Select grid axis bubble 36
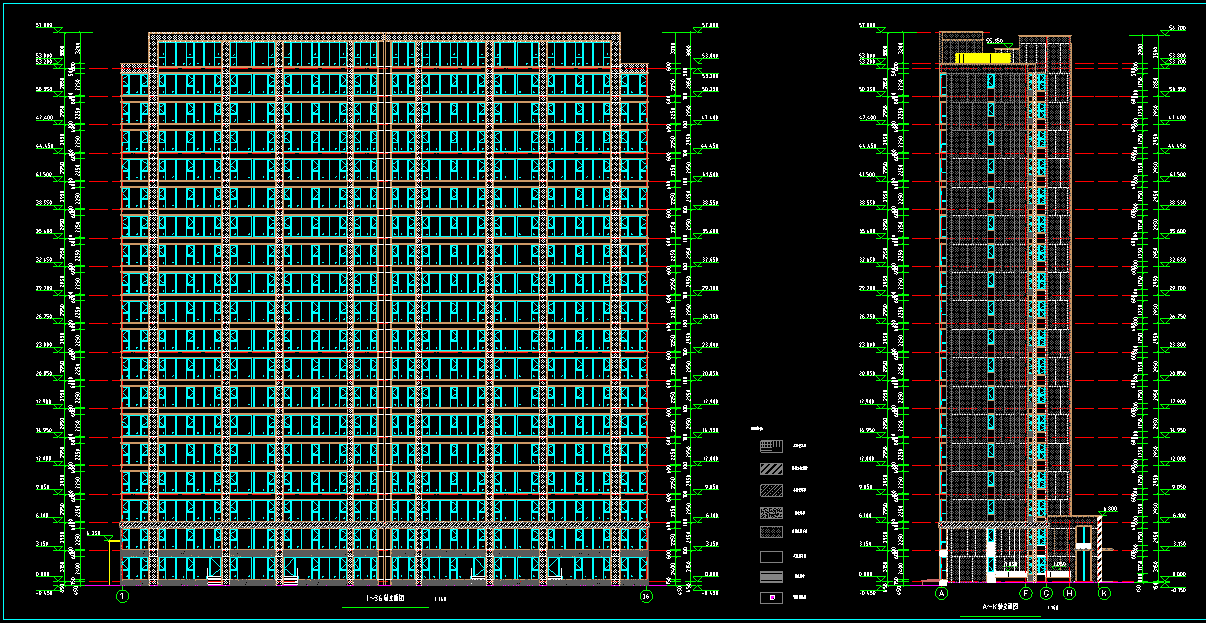The width and height of the screenshot is (1206, 623). click(x=646, y=597)
